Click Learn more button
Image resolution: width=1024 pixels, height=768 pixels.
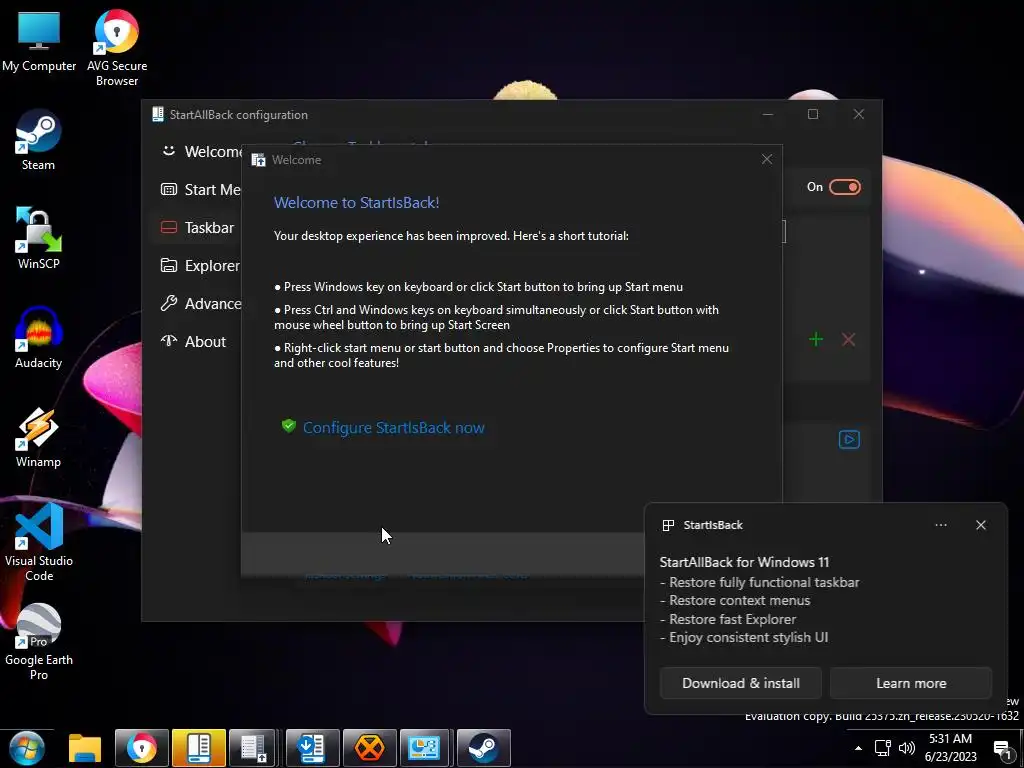[911, 683]
